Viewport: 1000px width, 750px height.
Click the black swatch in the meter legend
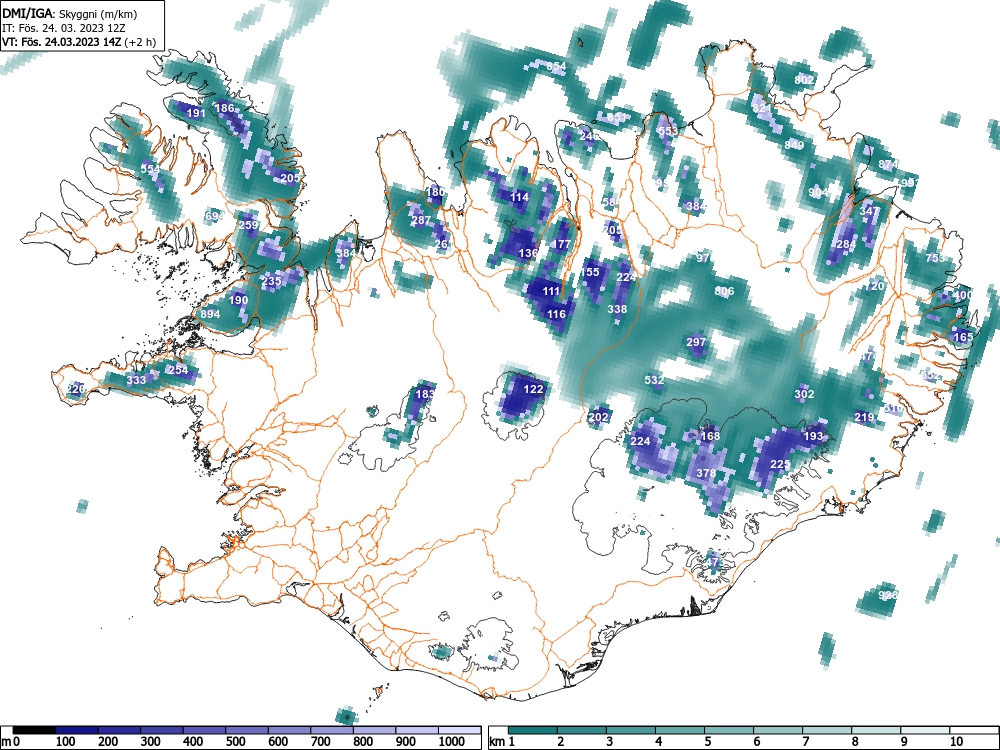(x=34, y=730)
